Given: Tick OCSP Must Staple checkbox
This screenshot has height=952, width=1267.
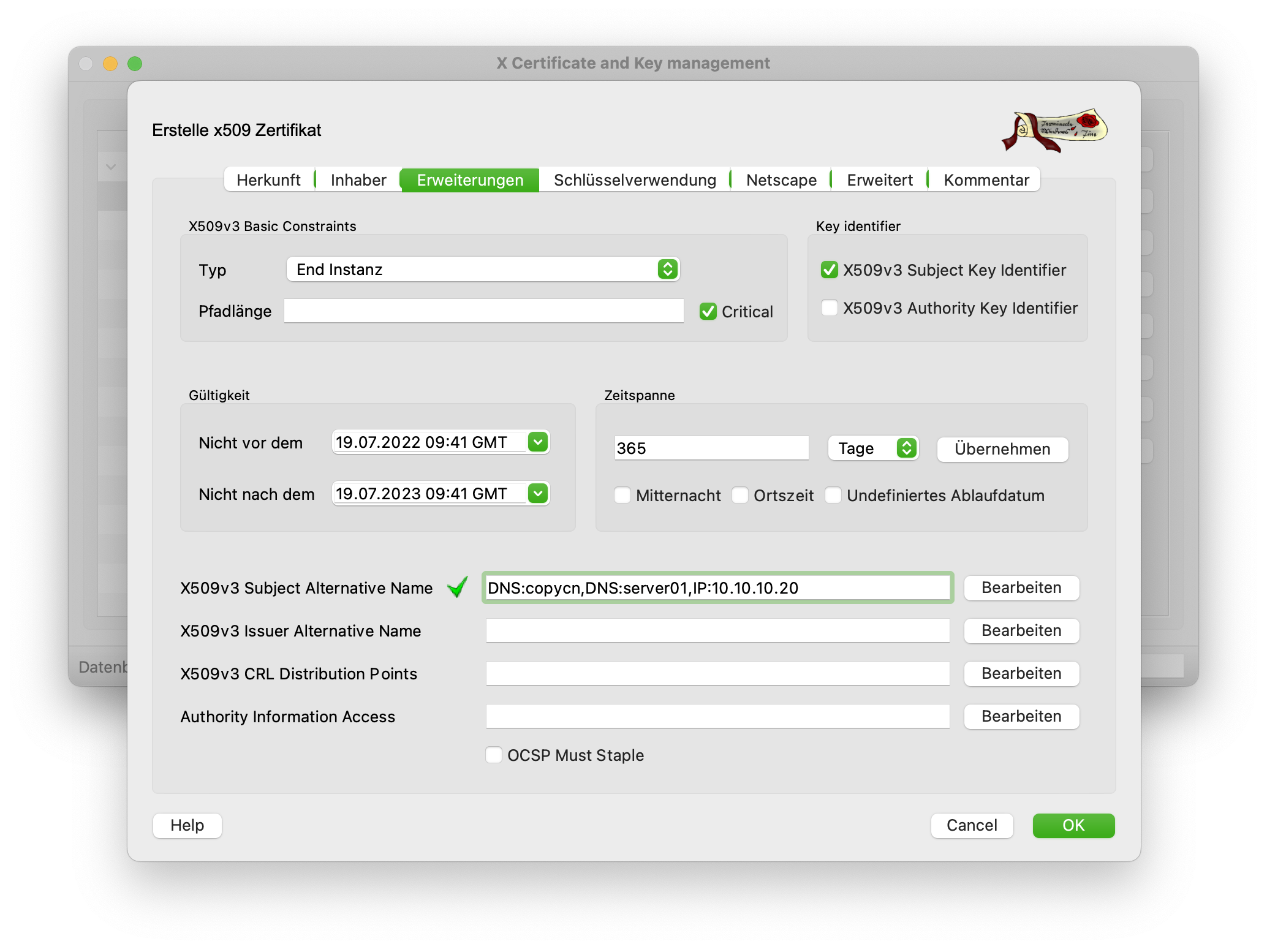Looking at the screenshot, I should click(x=494, y=755).
